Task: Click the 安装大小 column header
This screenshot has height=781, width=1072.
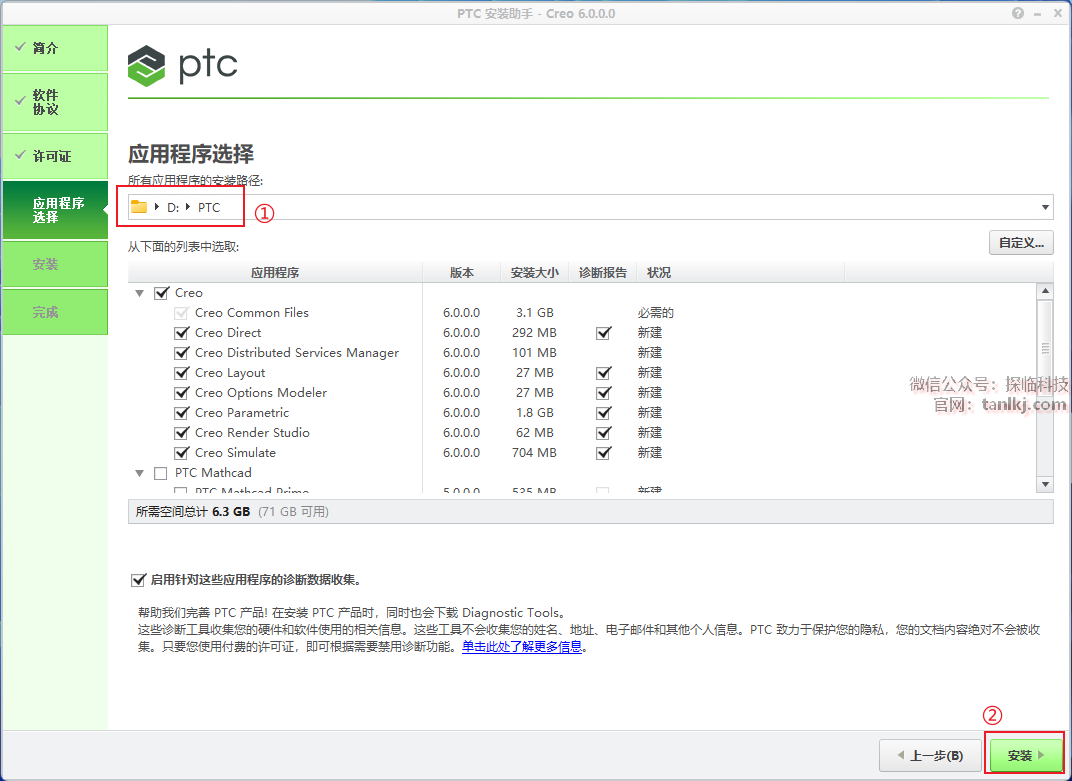Action: (535, 272)
